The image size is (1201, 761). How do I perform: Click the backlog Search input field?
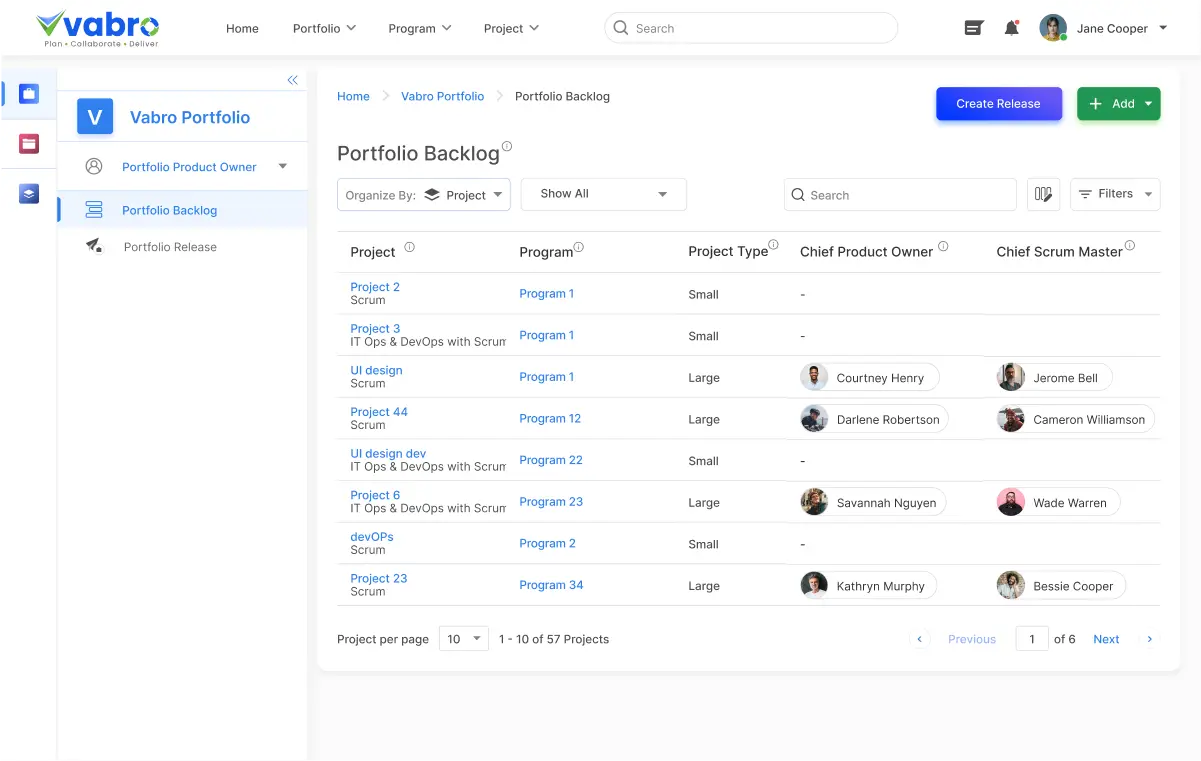click(900, 195)
